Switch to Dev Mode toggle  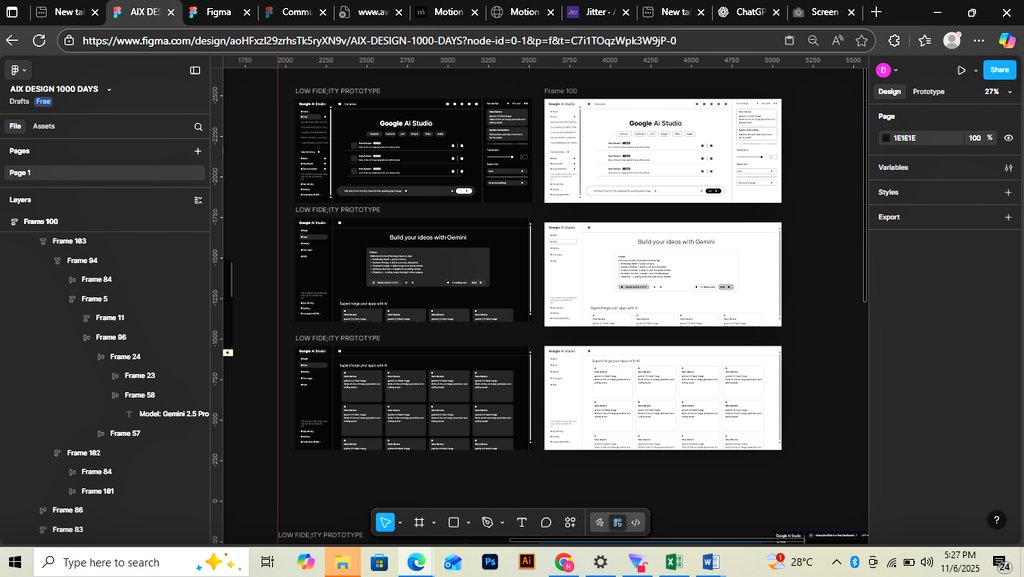(636, 522)
